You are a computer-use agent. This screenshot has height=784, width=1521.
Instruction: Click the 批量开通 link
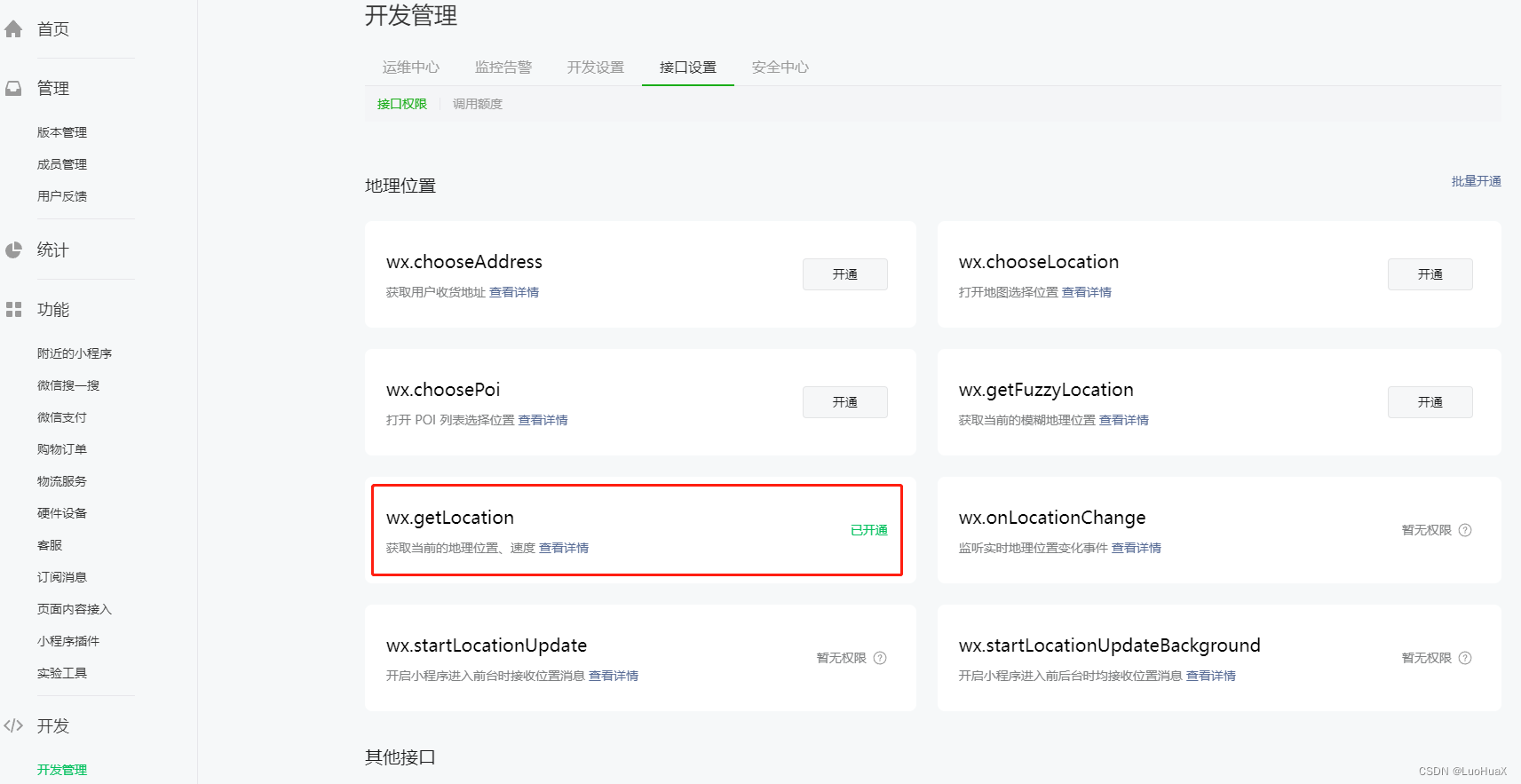[1476, 181]
